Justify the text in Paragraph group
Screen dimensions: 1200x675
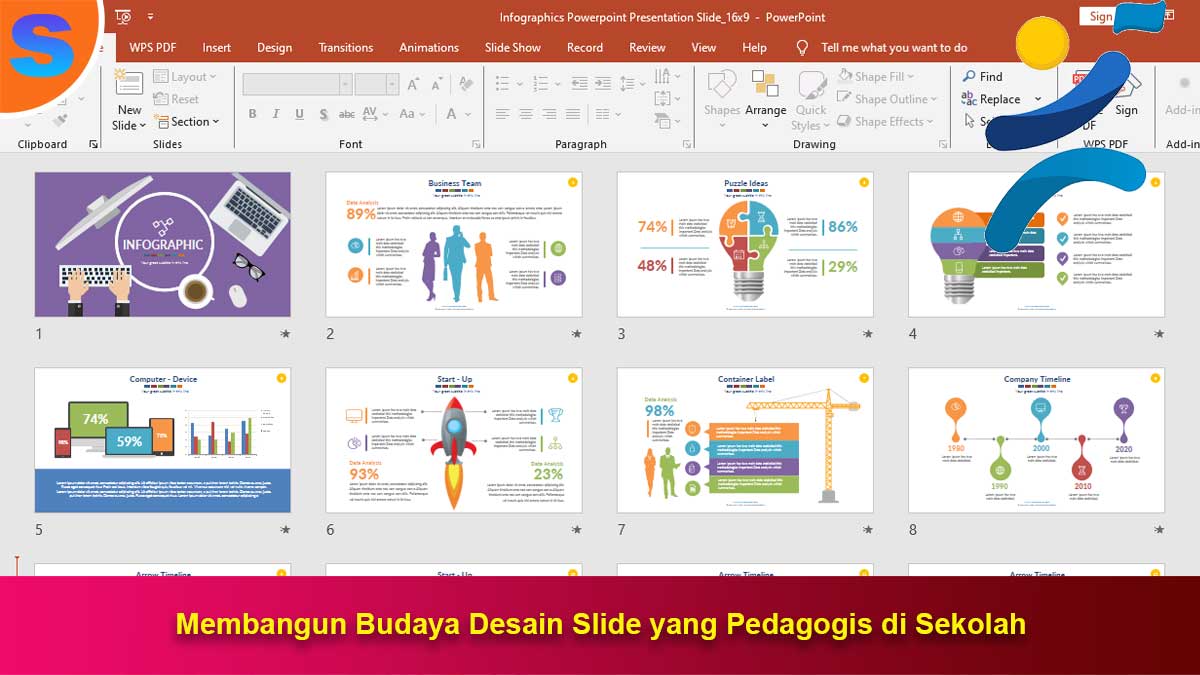click(x=572, y=114)
